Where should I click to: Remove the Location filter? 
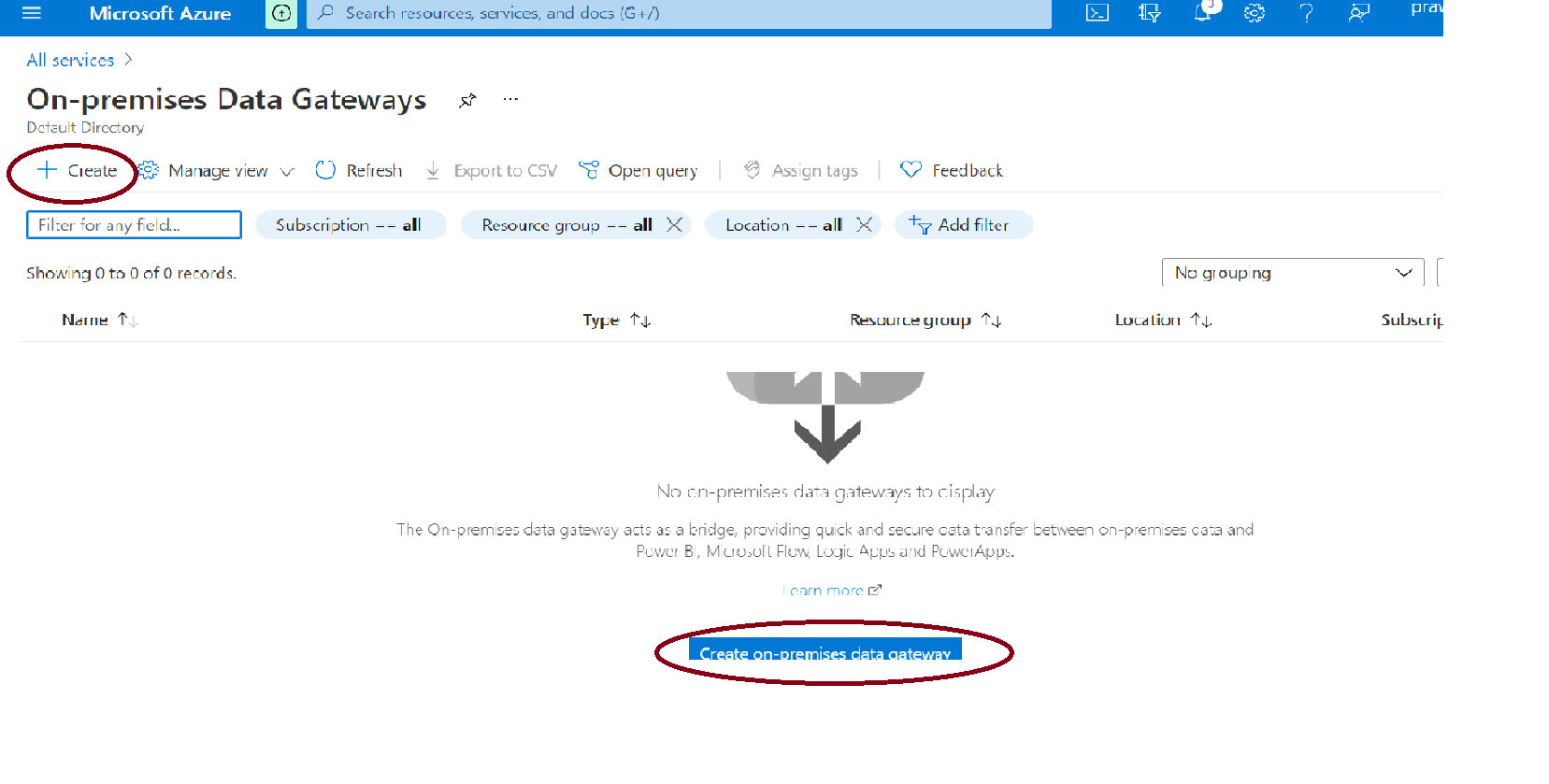(864, 225)
